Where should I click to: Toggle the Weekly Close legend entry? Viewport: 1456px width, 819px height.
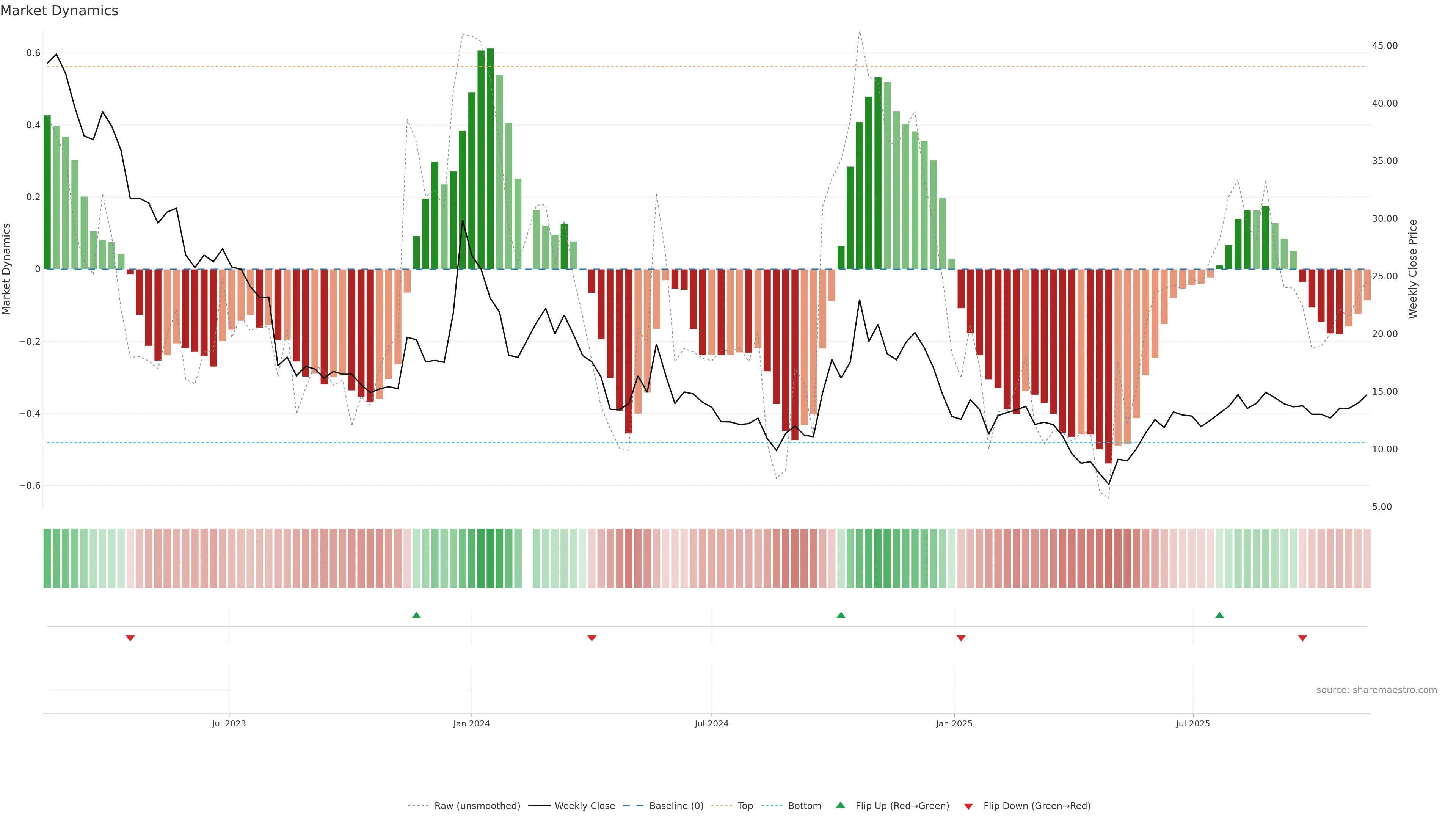(x=584, y=805)
